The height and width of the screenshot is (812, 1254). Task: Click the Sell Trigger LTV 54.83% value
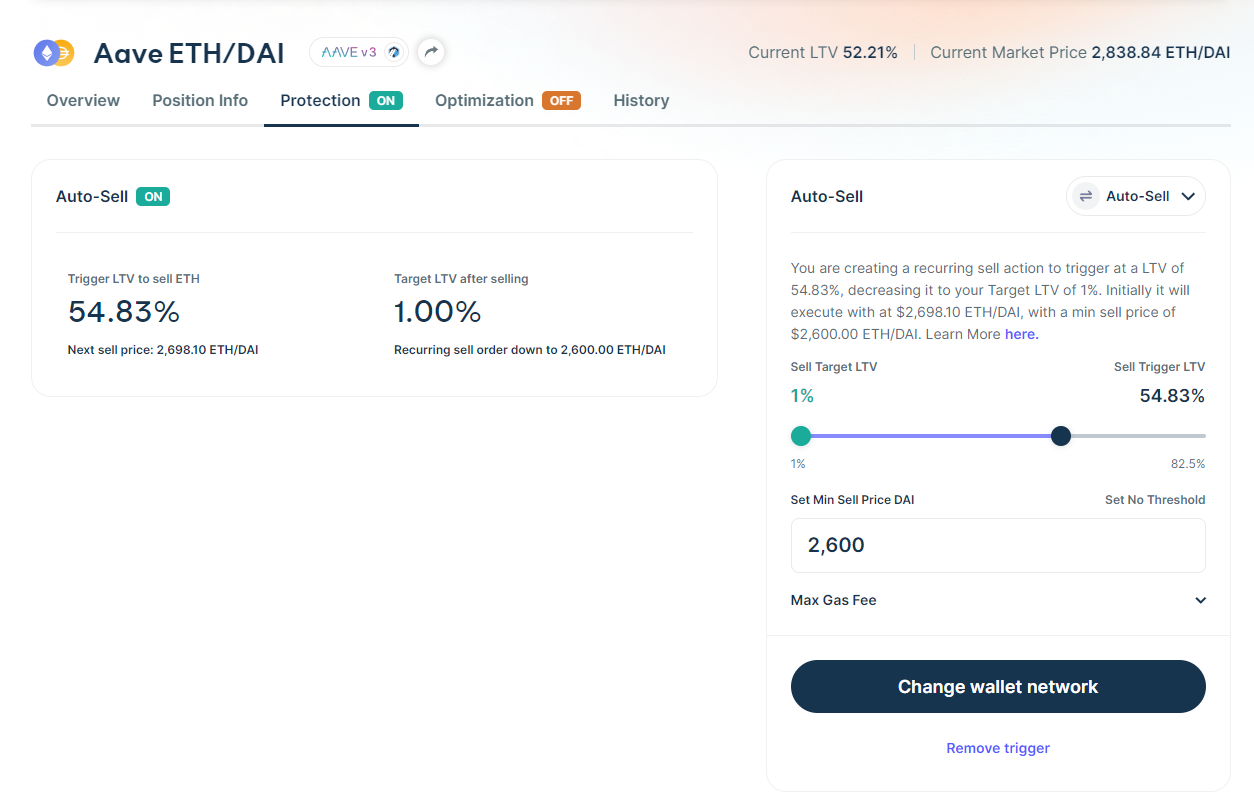1172,396
